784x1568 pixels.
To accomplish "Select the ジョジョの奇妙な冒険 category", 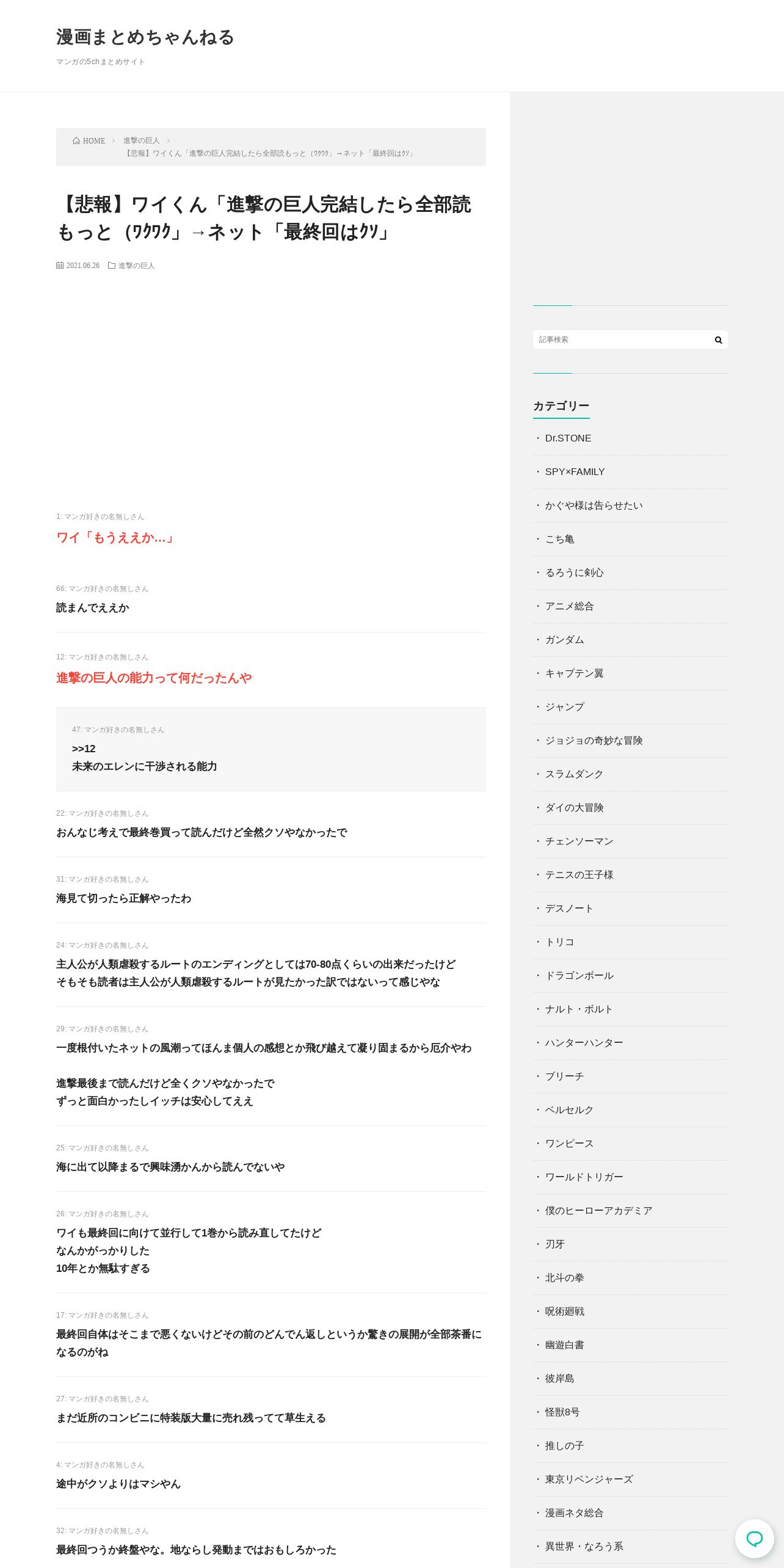I will tap(593, 741).
